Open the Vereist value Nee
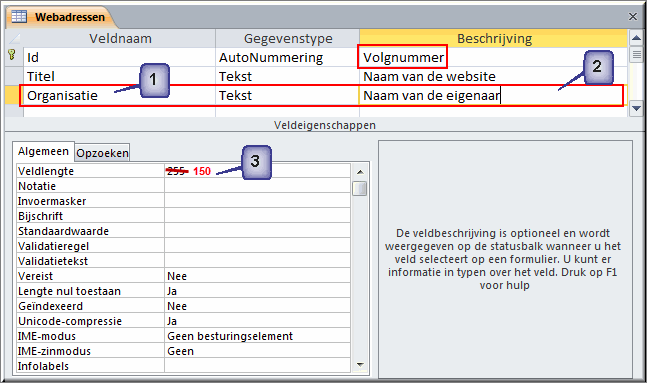The image size is (647, 383). click(257, 276)
